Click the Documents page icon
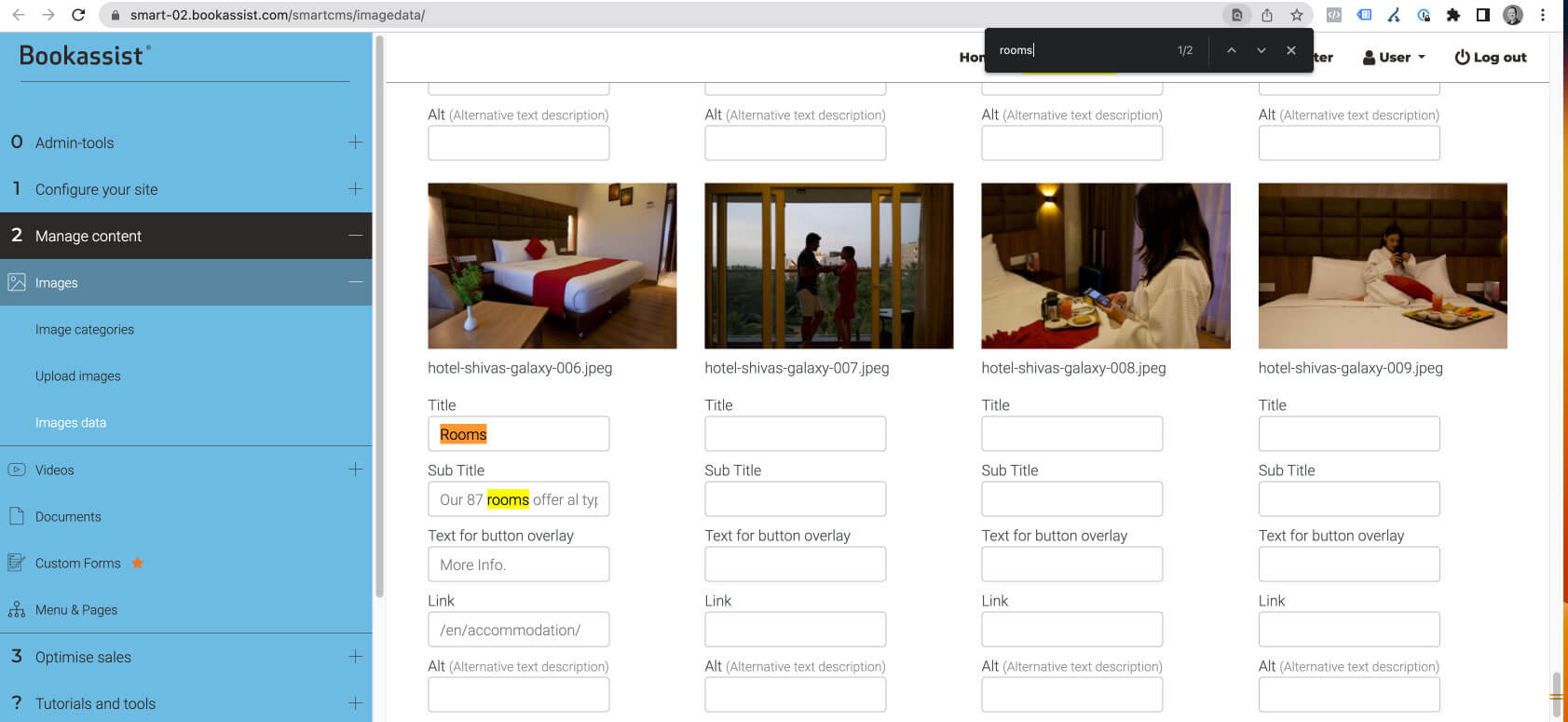 click(17, 516)
